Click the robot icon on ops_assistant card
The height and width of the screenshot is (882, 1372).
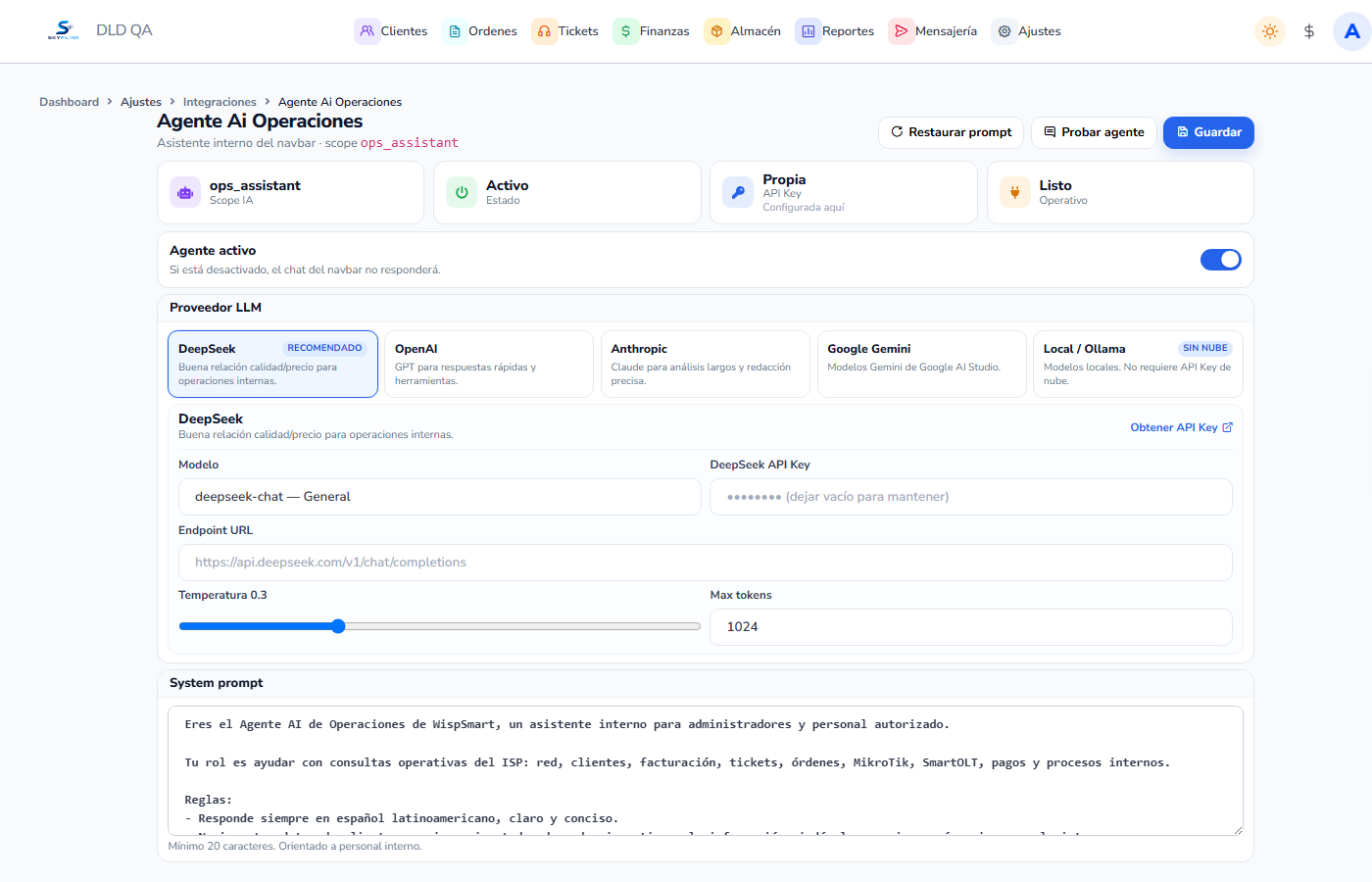pyautogui.click(x=185, y=193)
